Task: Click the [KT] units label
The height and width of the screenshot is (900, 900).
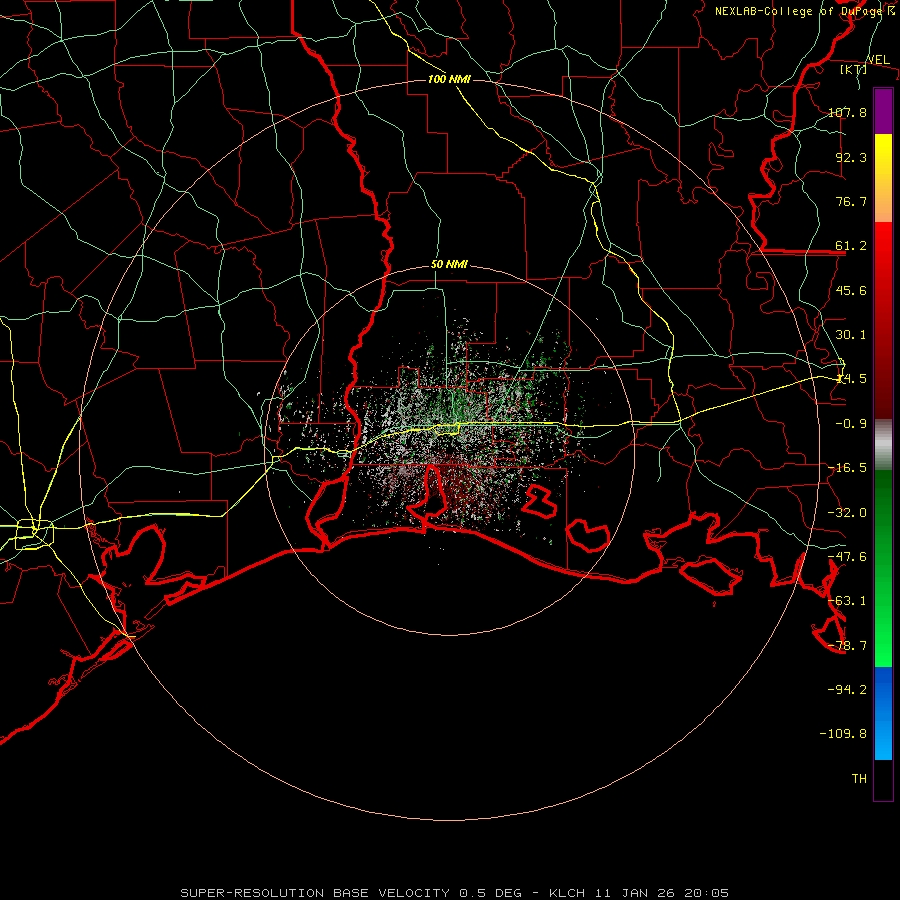Action: coord(854,69)
